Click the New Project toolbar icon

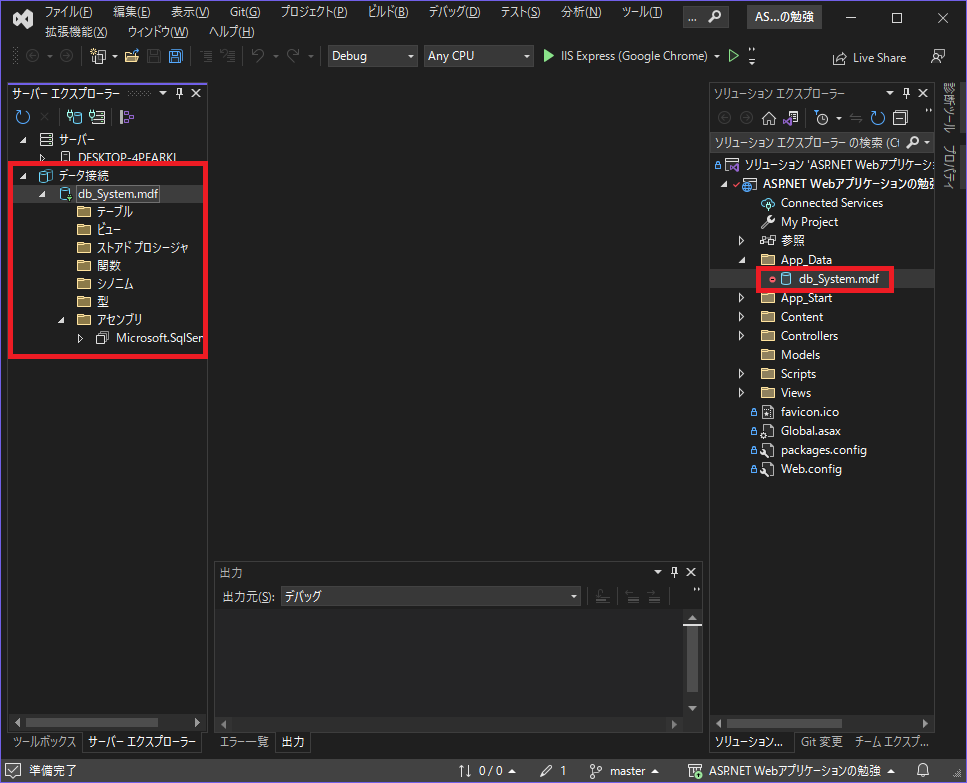98,56
